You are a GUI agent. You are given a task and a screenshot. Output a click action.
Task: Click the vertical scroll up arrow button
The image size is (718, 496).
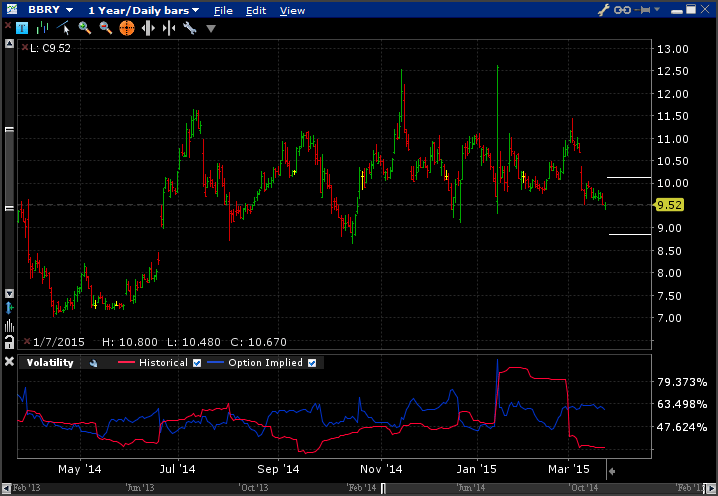point(9,44)
